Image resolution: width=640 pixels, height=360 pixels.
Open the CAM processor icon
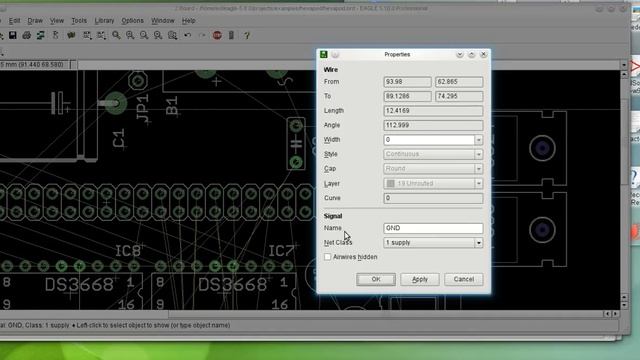point(40,36)
